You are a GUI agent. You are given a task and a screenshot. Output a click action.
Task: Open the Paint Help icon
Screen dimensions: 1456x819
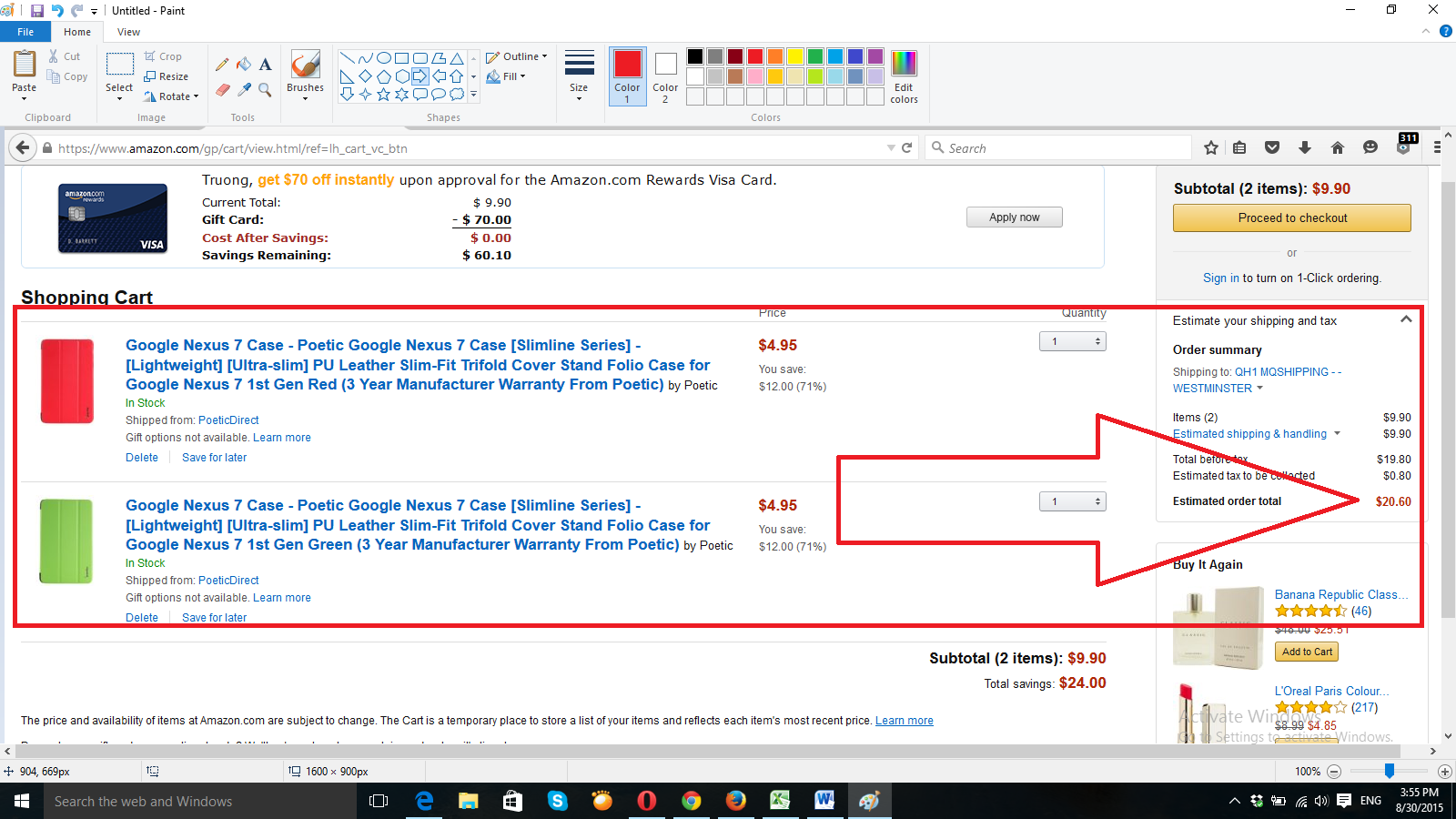point(1445,31)
